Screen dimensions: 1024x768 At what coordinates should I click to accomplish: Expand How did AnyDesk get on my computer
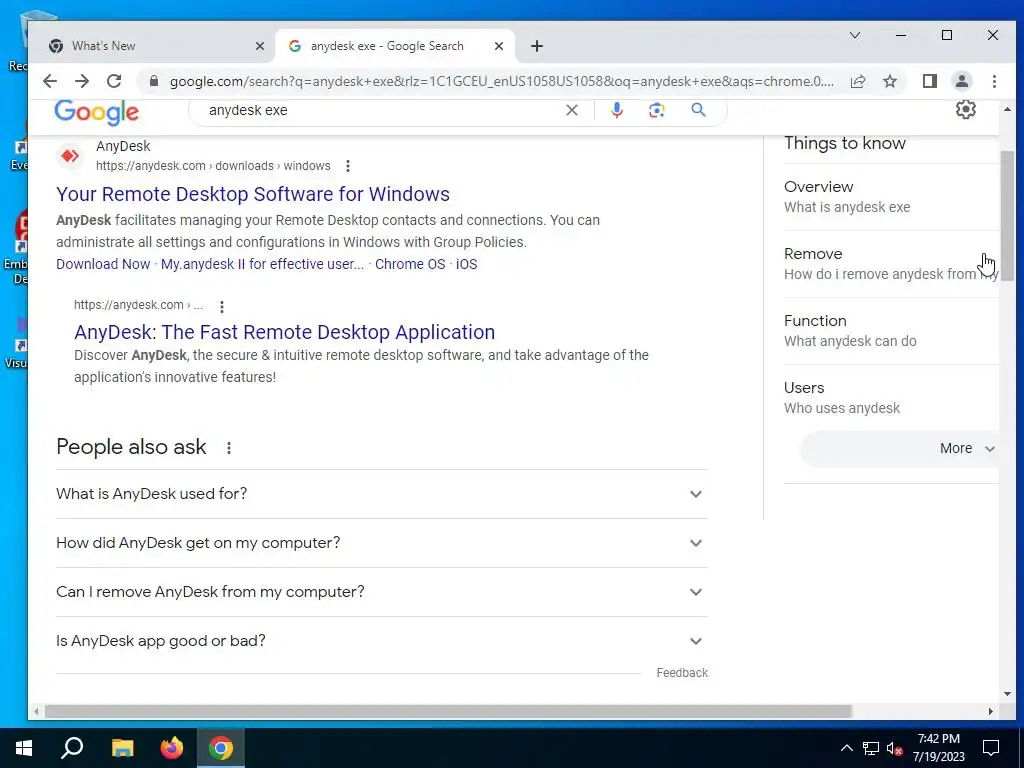click(x=382, y=543)
